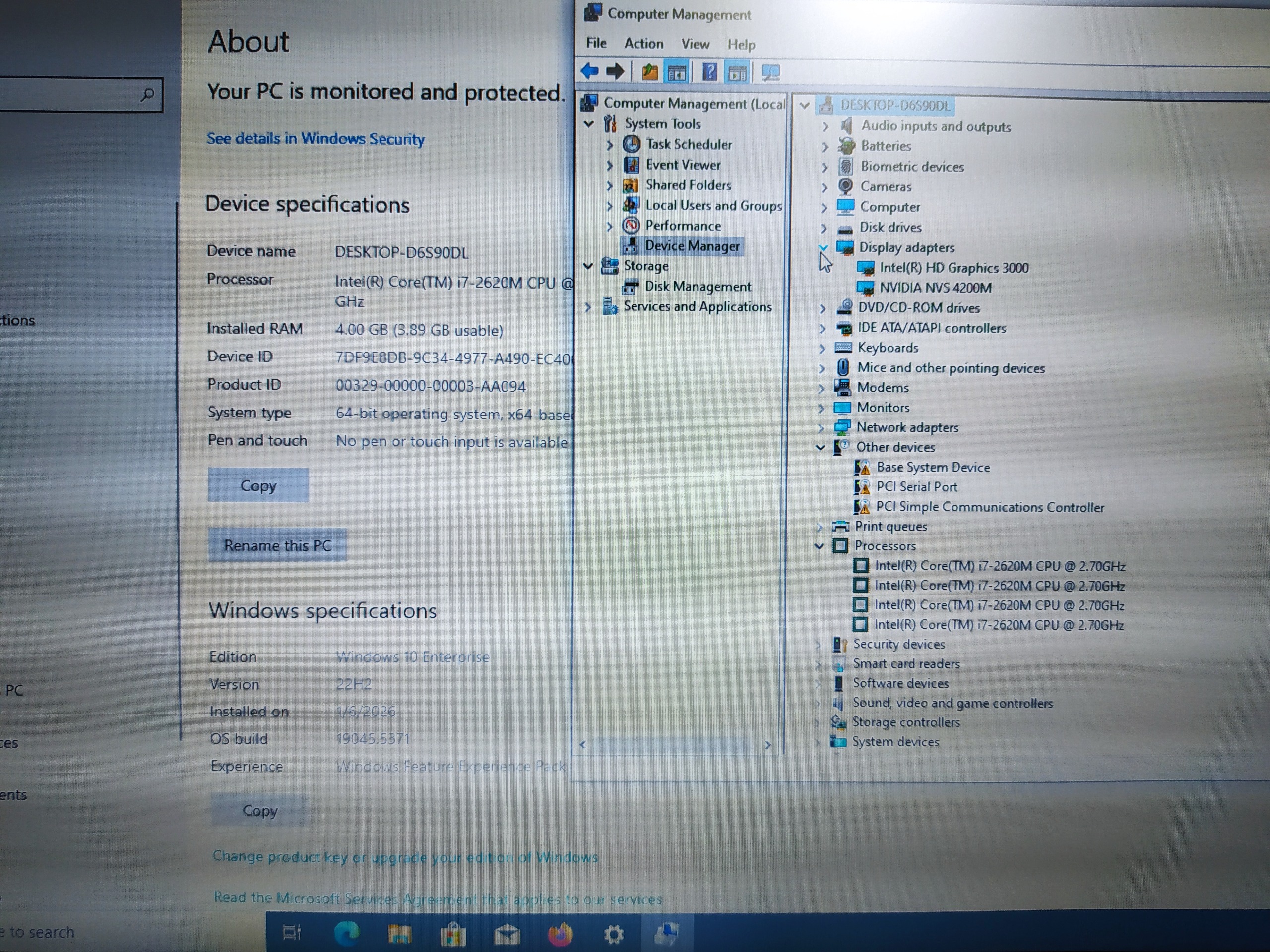
Task: Select Disk Management under Storage
Action: 697,287
